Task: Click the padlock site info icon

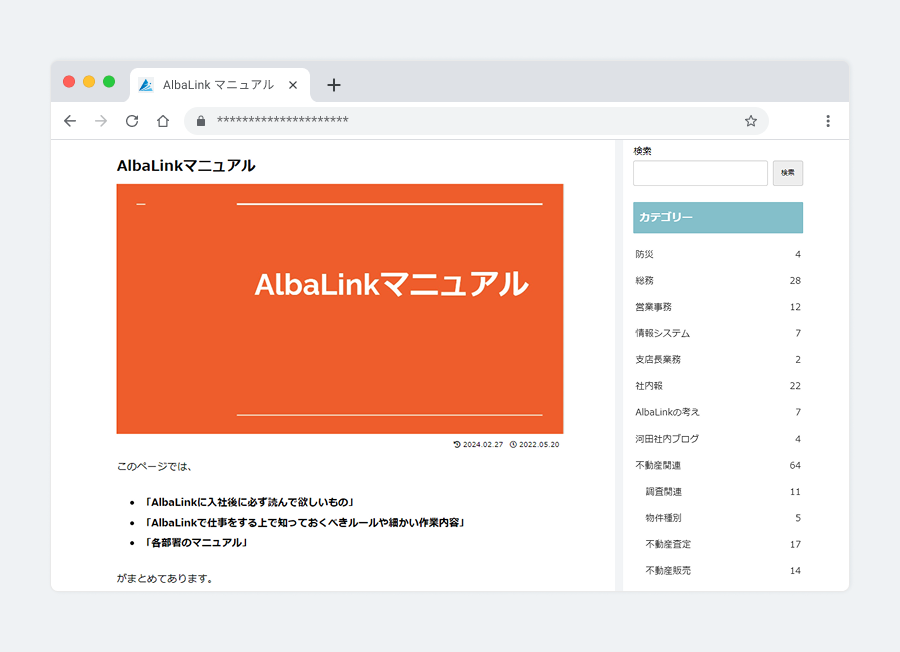Action: (201, 121)
